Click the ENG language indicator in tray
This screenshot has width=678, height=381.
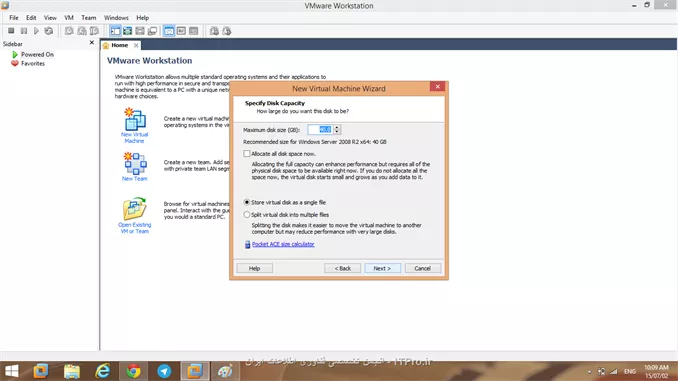[630, 371]
